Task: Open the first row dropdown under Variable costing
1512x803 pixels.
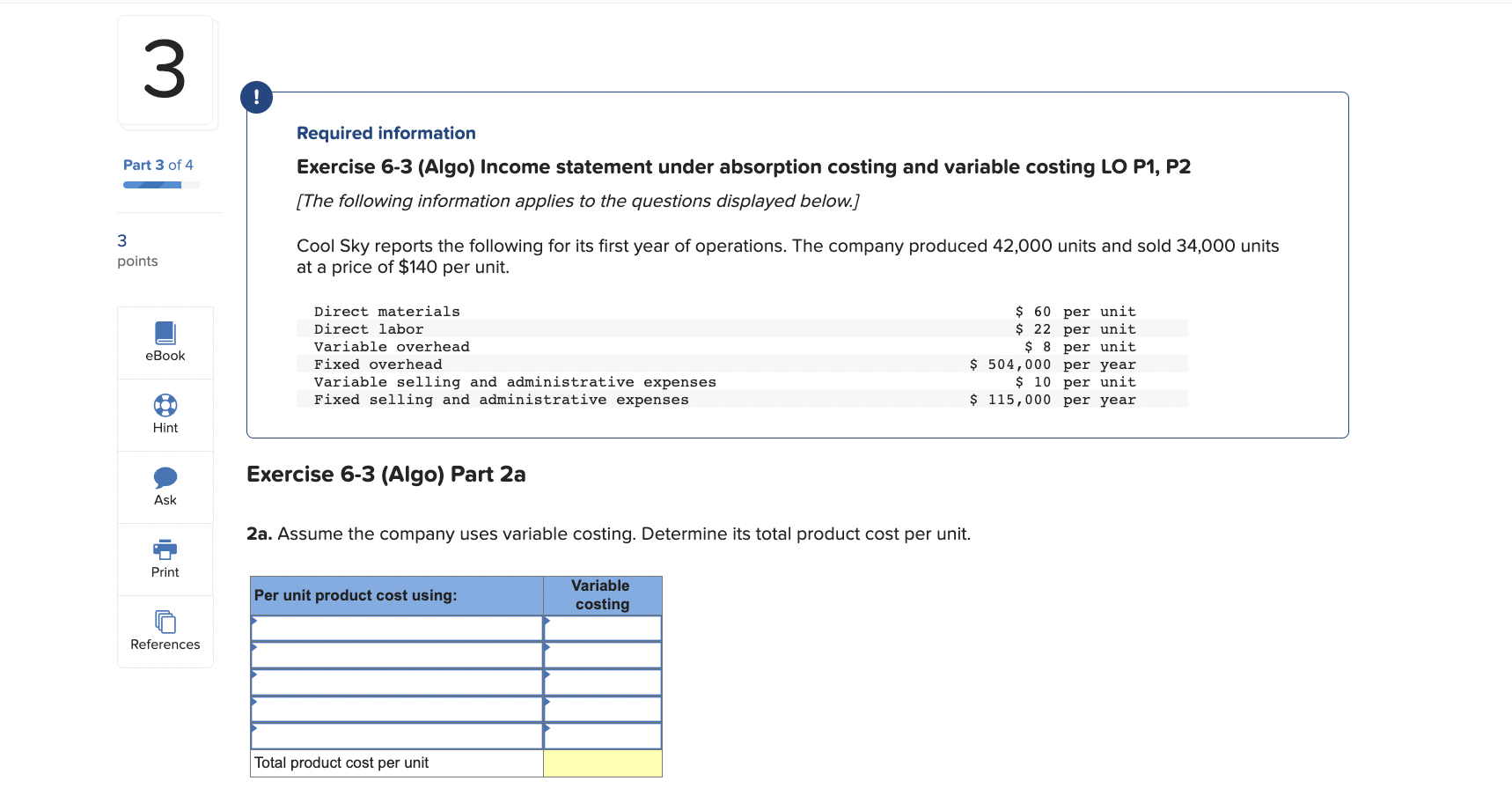Action: [x=602, y=628]
